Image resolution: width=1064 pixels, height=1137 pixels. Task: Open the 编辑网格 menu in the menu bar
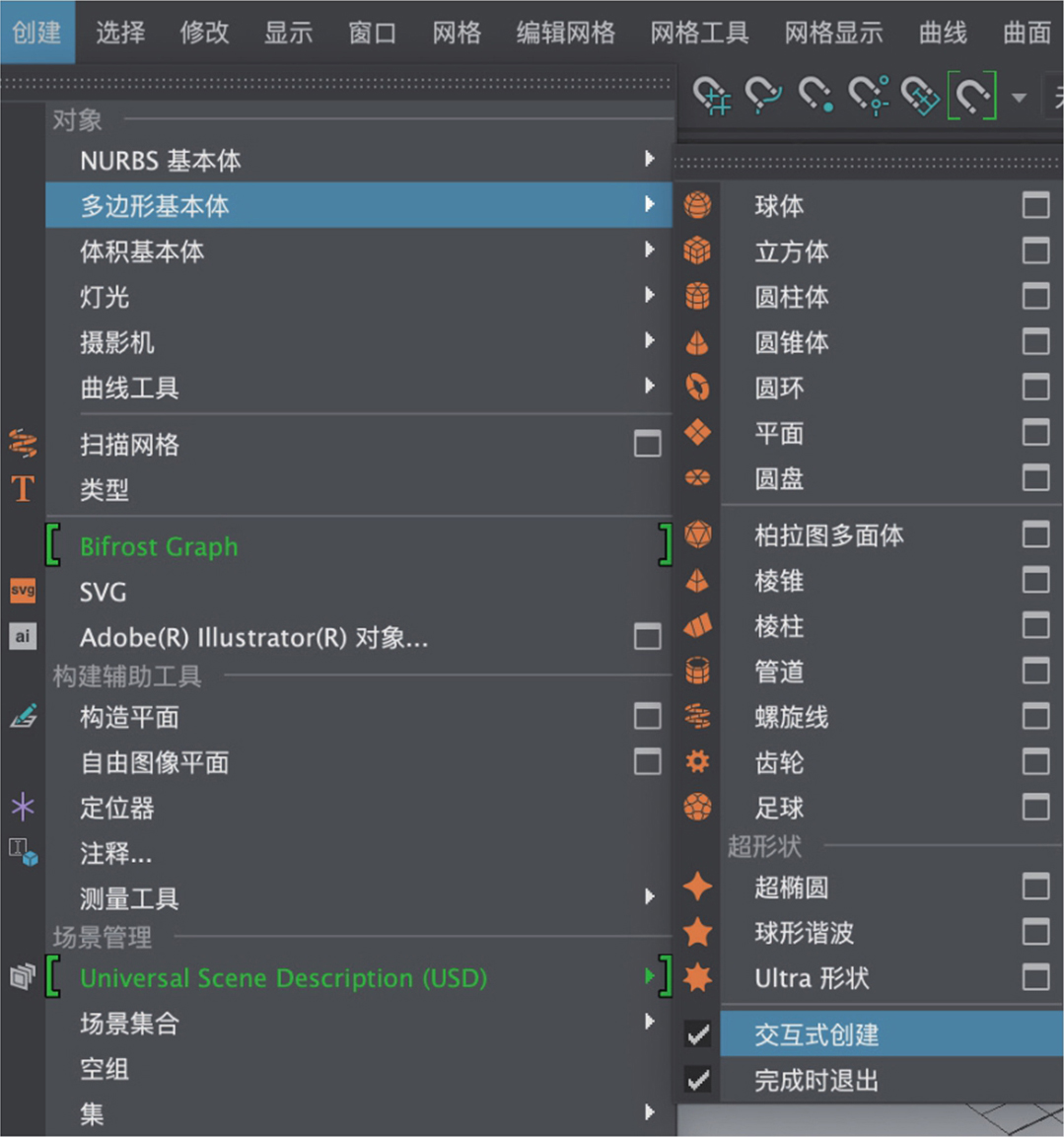[565, 33]
